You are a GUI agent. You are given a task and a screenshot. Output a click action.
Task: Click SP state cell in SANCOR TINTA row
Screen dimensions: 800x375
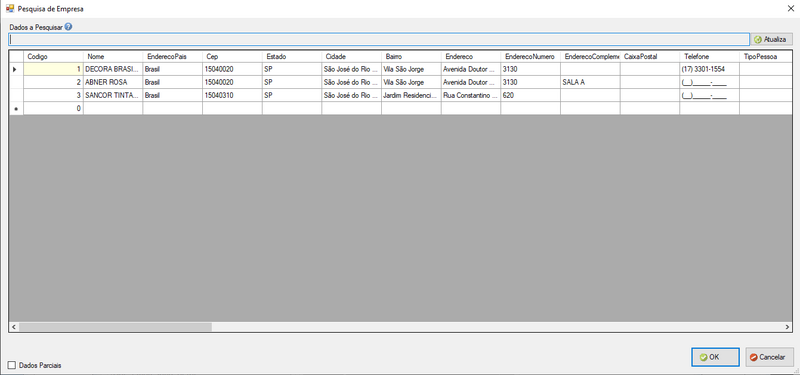[292, 95]
